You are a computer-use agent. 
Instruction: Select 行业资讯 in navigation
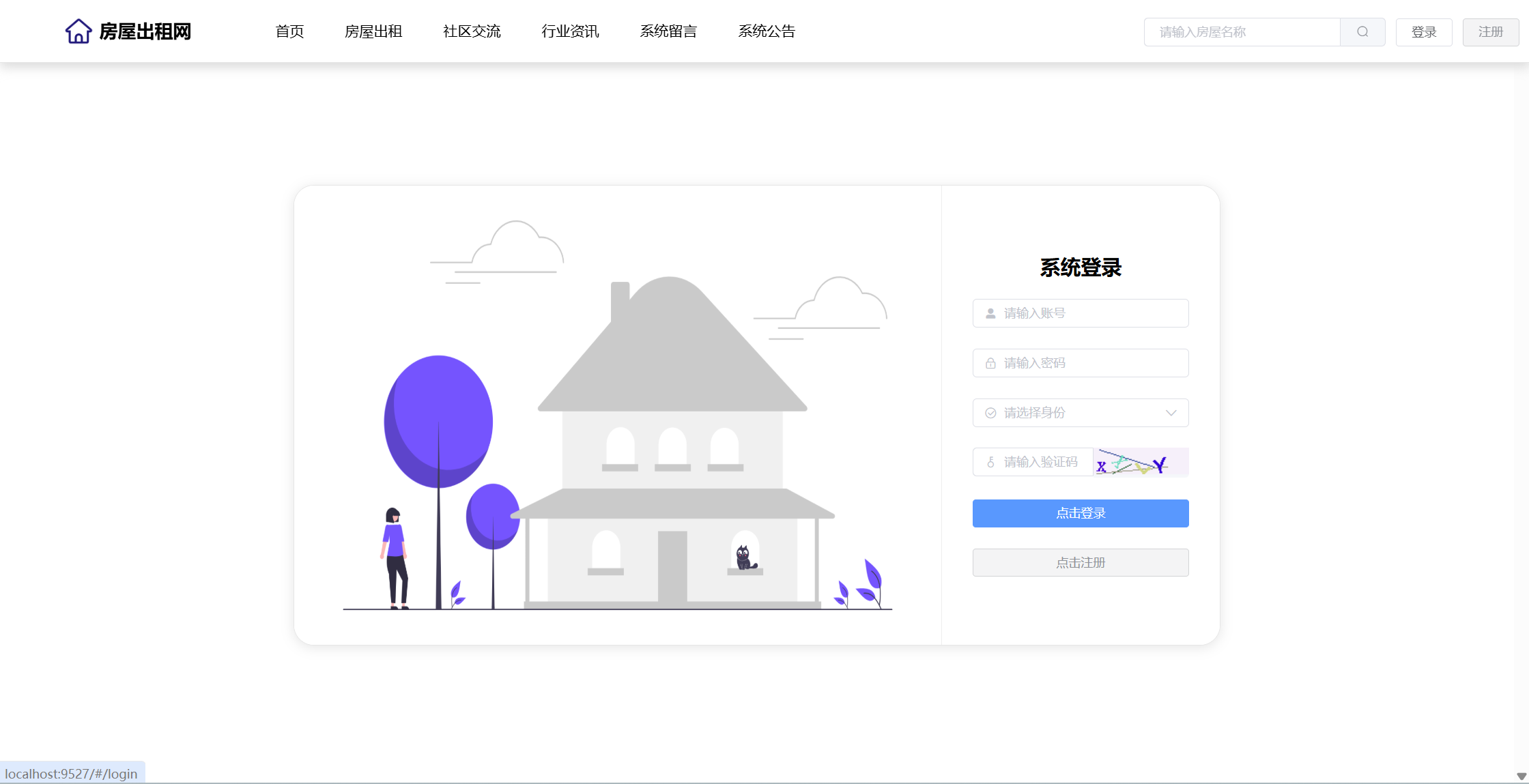pyautogui.click(x=570, y=31)
